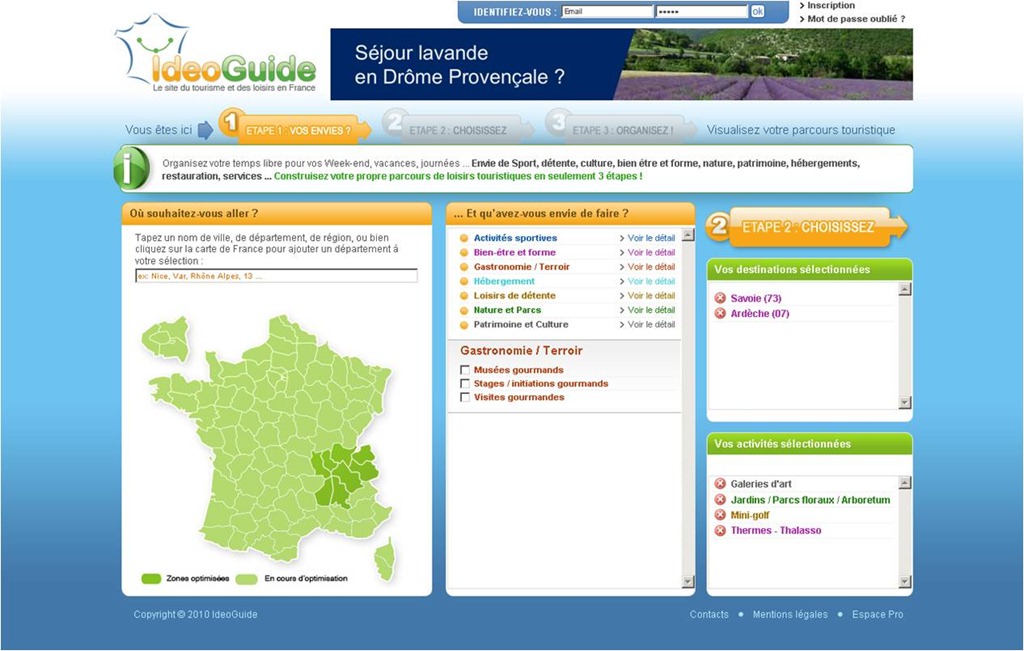Delete Jardins / Parcs floraux entry icon
The image size is (1024, 651).
point(720,500)
